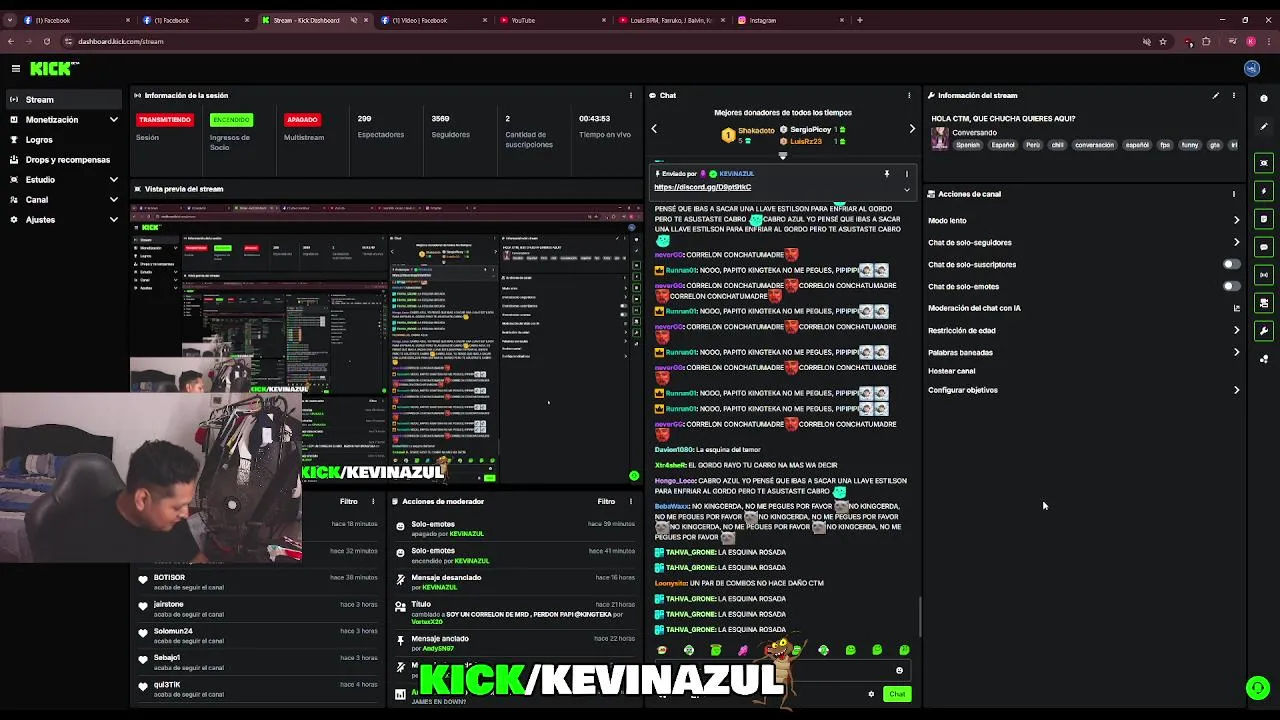Screen dimensions: 1280x720
Task: Open Moderación del chat con IA stats icon
Action: (x=1236, y=308)
